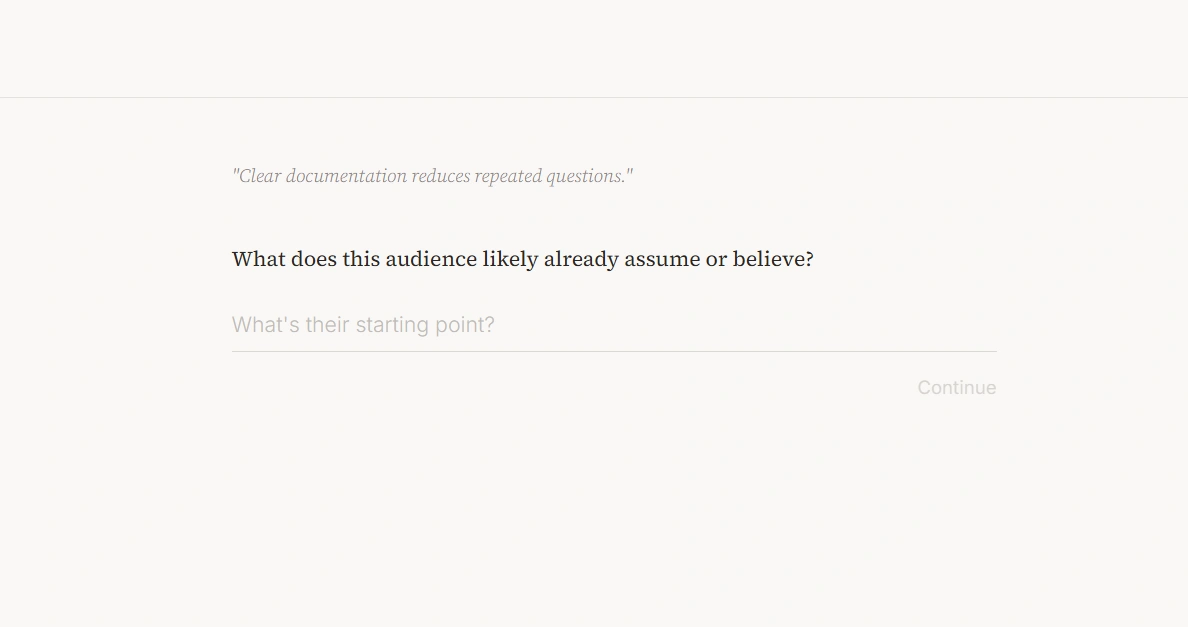Click the underline of the answer field
The height and width of the screenshot is (627, 1188).
coord(613,351)
